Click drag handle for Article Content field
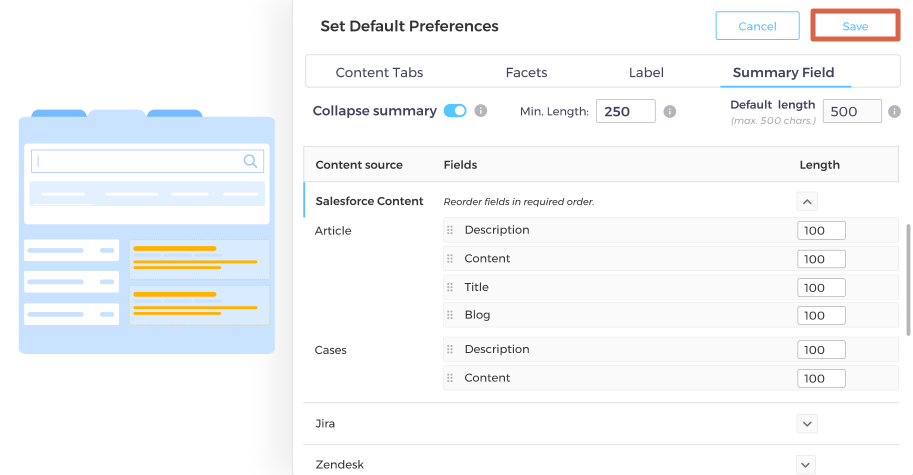913x475 pixels. click(x=451, y=258)
